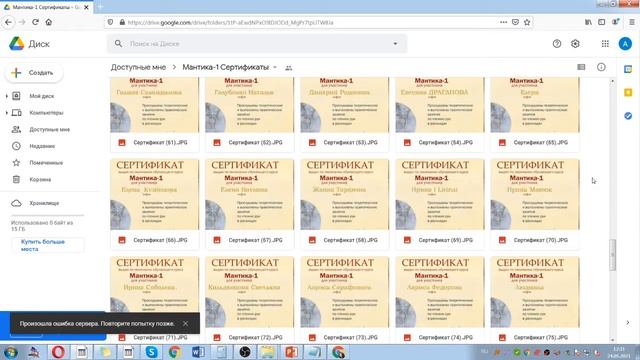Click the Create new button

coord(34,73)
